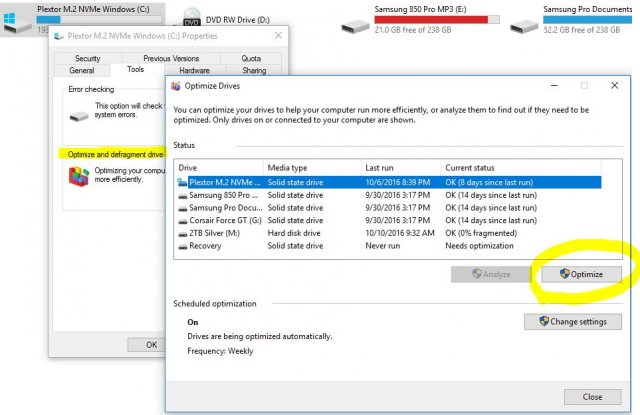This screenshot has height=415, width=640.
Task: Go to the Quota tab
Action: [x=250, y=59]
